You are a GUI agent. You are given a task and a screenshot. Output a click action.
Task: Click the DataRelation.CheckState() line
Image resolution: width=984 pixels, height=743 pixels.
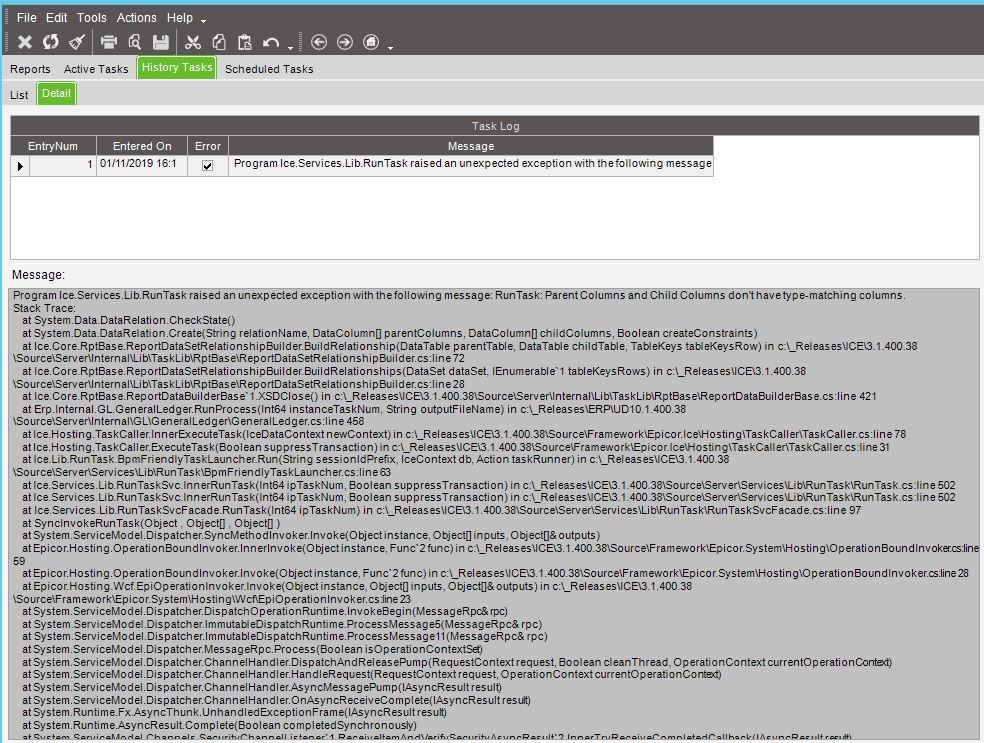(x=129, y=320)
